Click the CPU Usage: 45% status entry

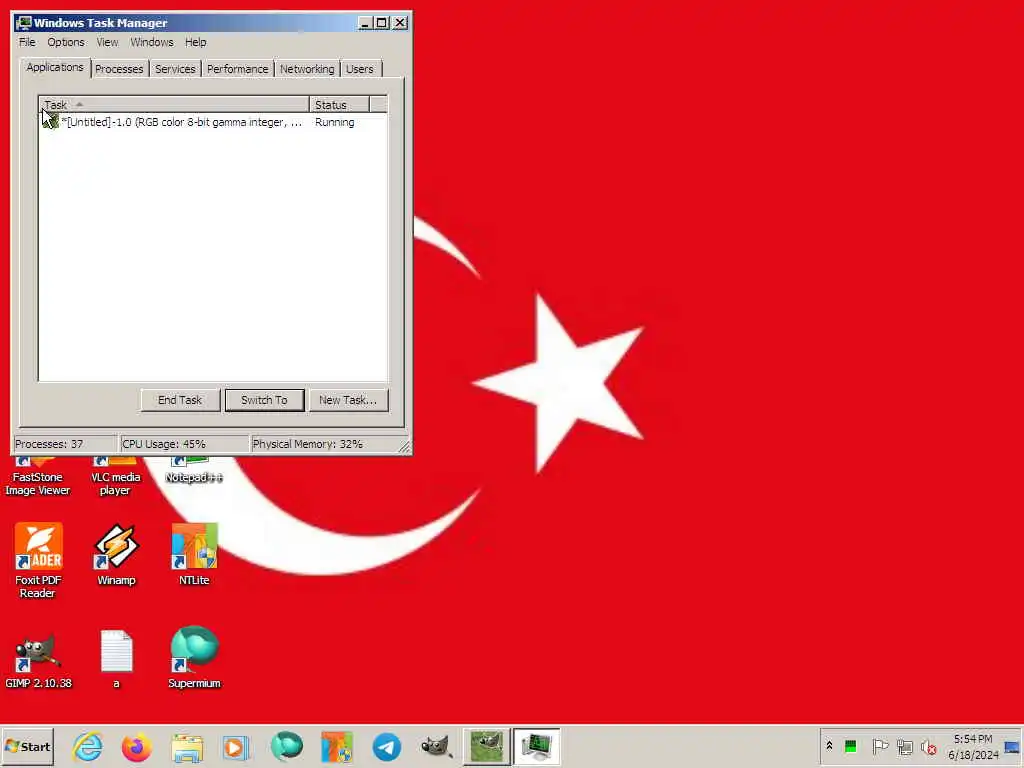click(x=184, y=444)
